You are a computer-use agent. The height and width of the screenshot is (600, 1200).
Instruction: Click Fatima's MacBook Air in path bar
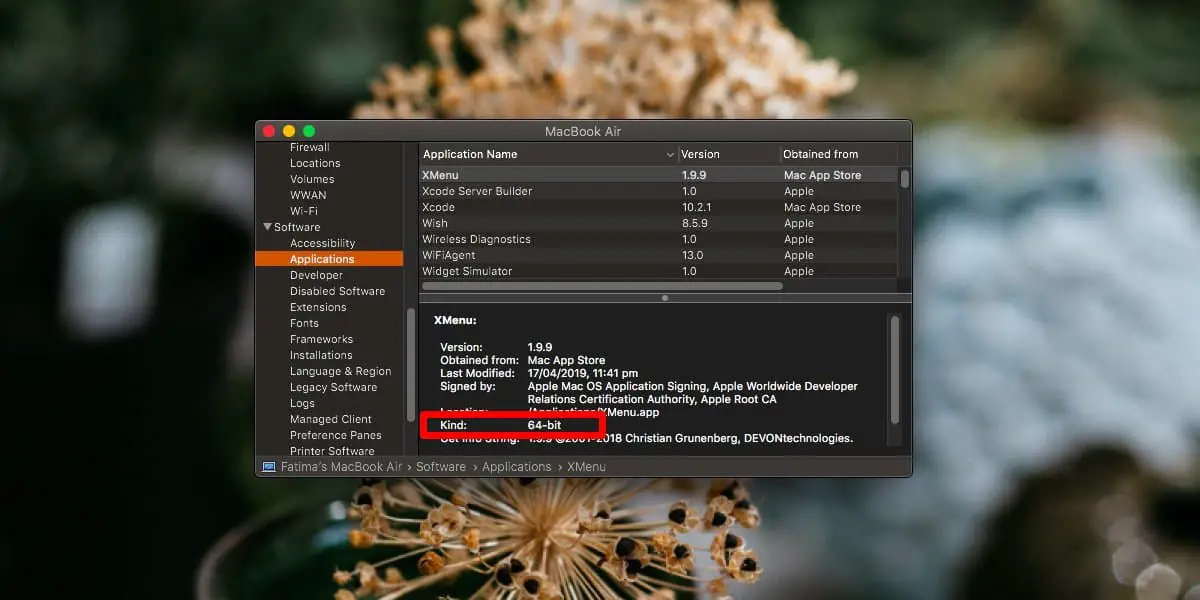point(341,467)
